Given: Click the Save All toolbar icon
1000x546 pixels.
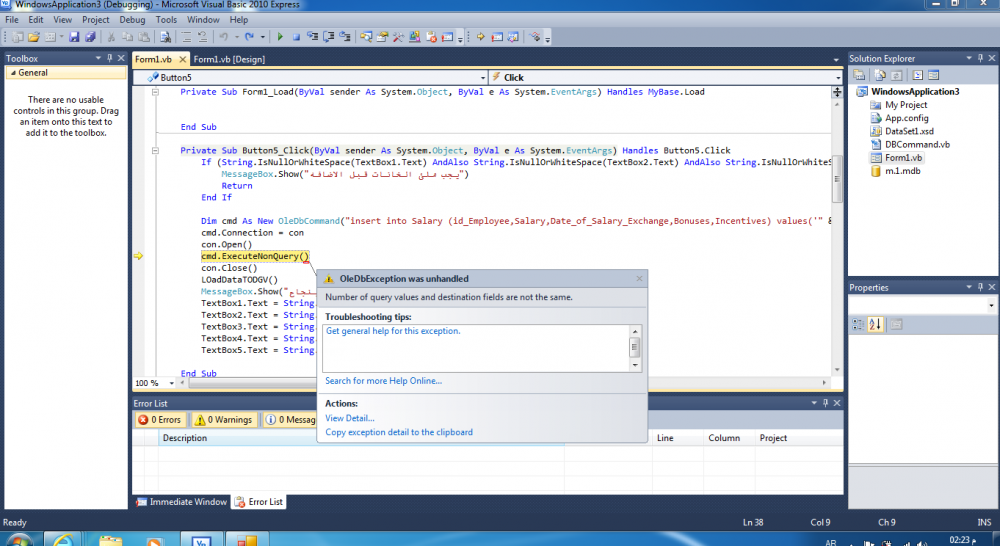Looking at the screenshot, I should click(91, 38).
